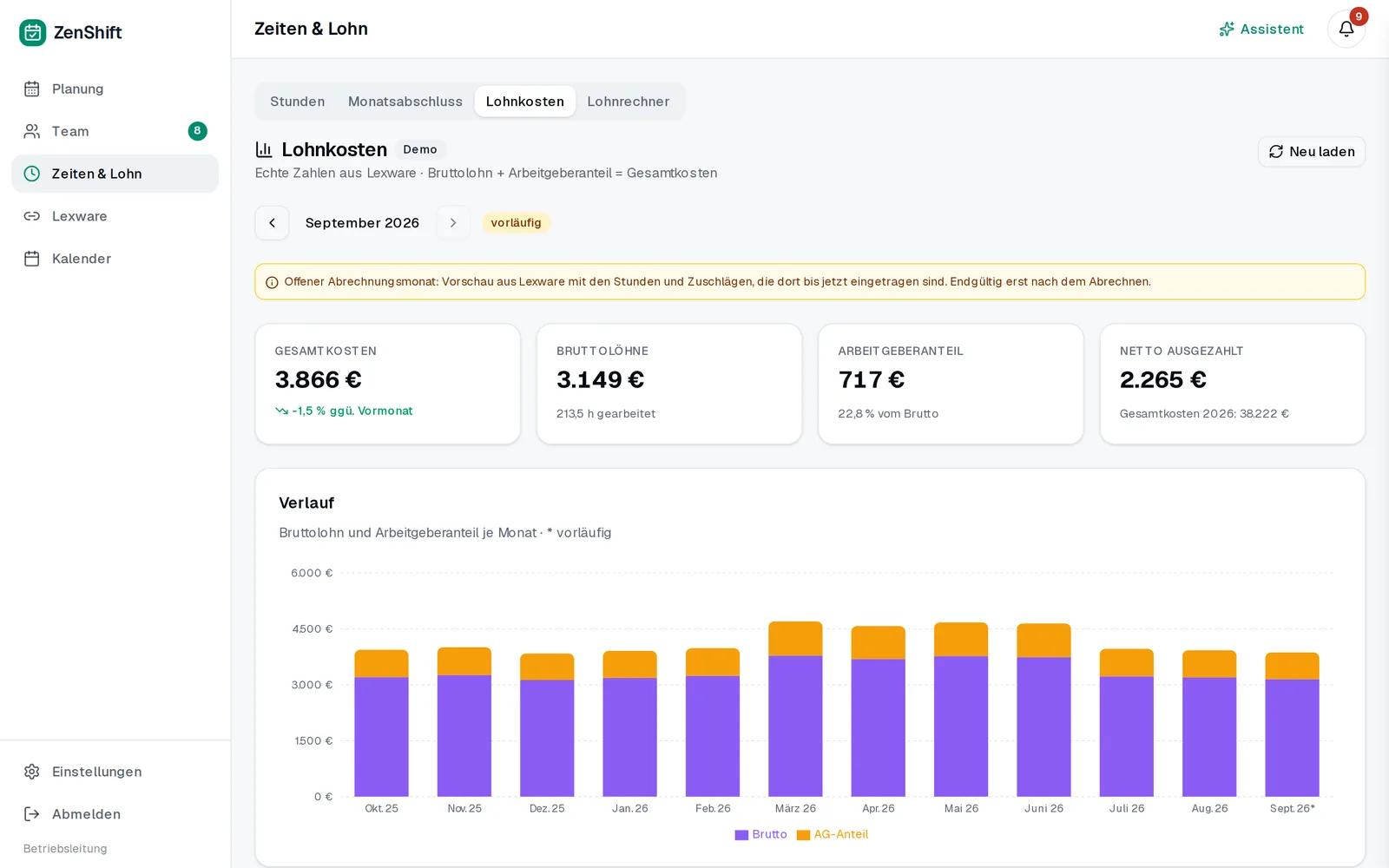
Task: Open Einstellungen gear icon
Action: [x=32, y=772]
